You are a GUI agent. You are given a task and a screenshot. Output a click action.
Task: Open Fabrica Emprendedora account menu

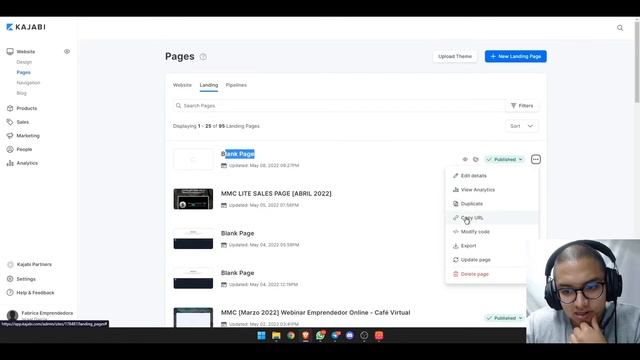point(40,315)
